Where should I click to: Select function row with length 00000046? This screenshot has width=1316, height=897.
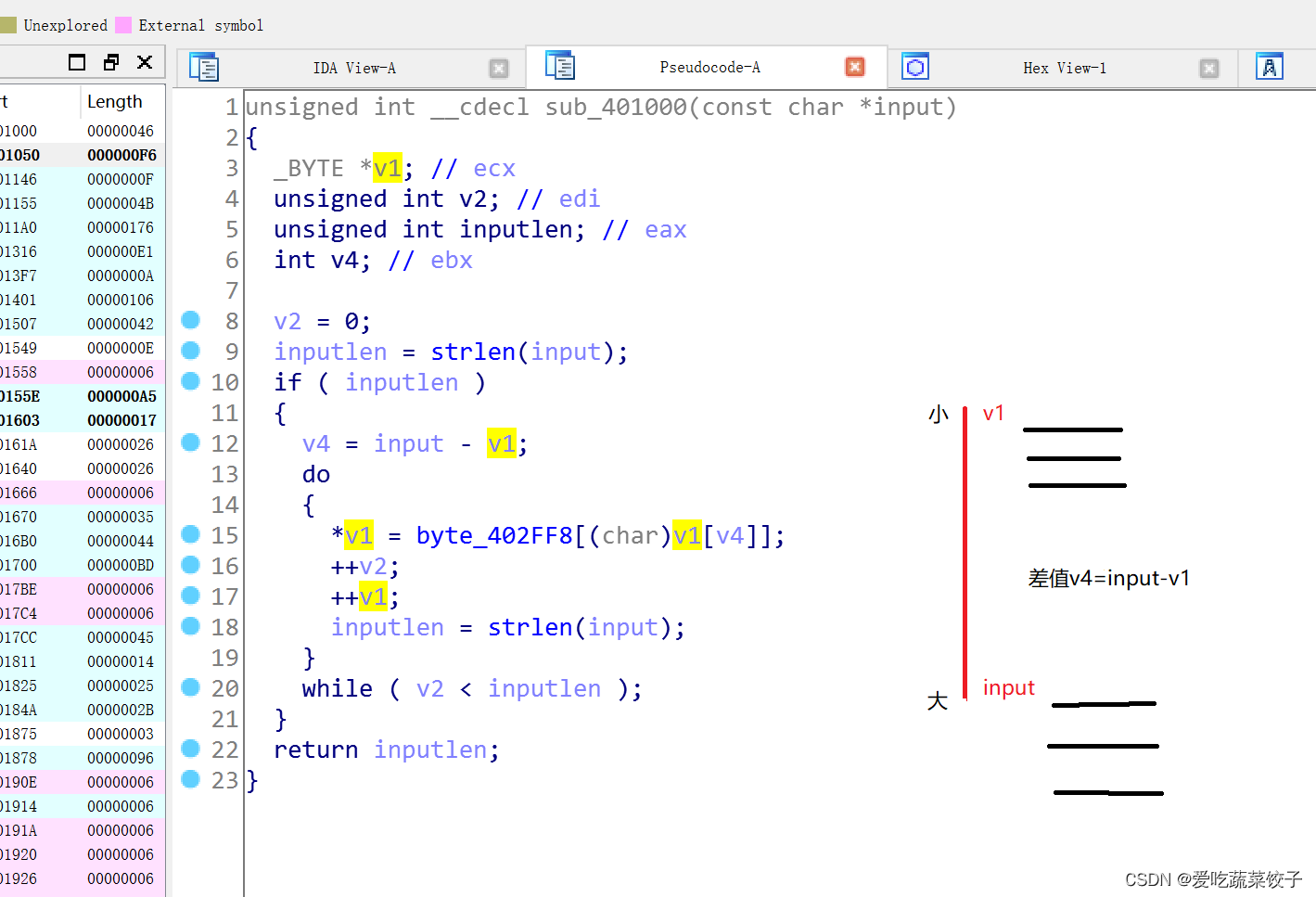coord(83,131)
